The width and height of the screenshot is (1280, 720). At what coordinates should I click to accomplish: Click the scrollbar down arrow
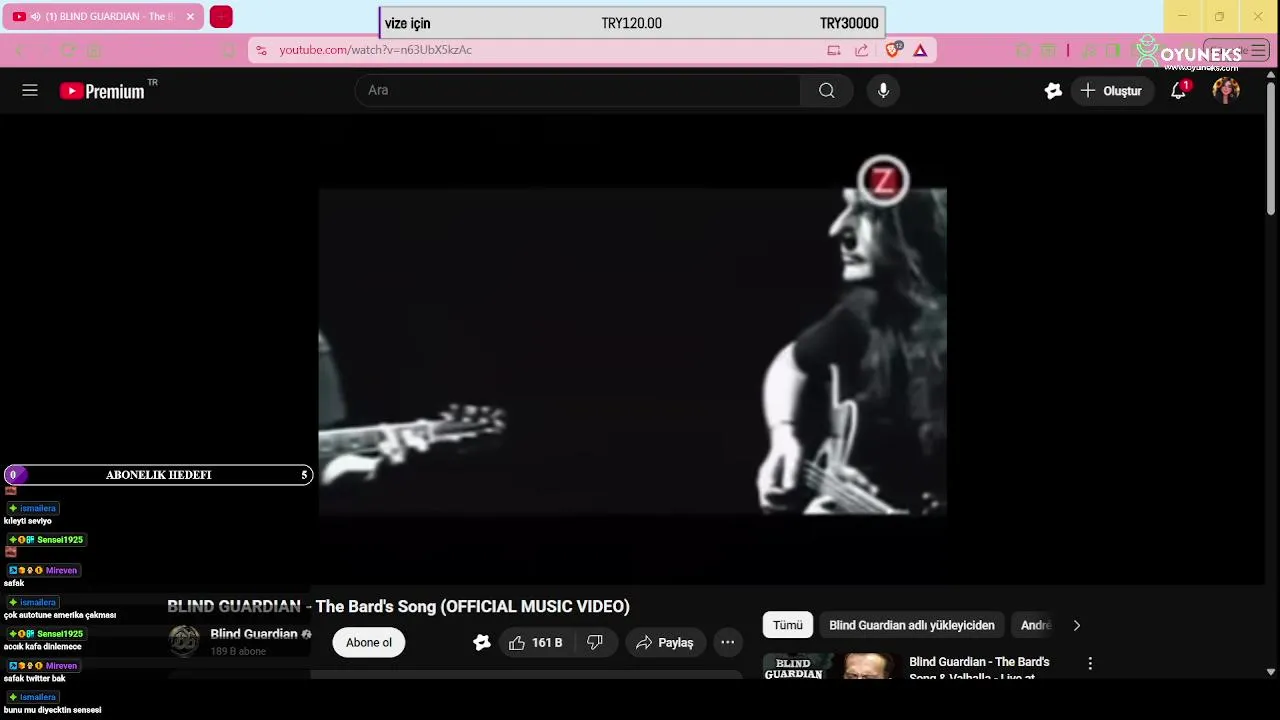[1271, 672]
